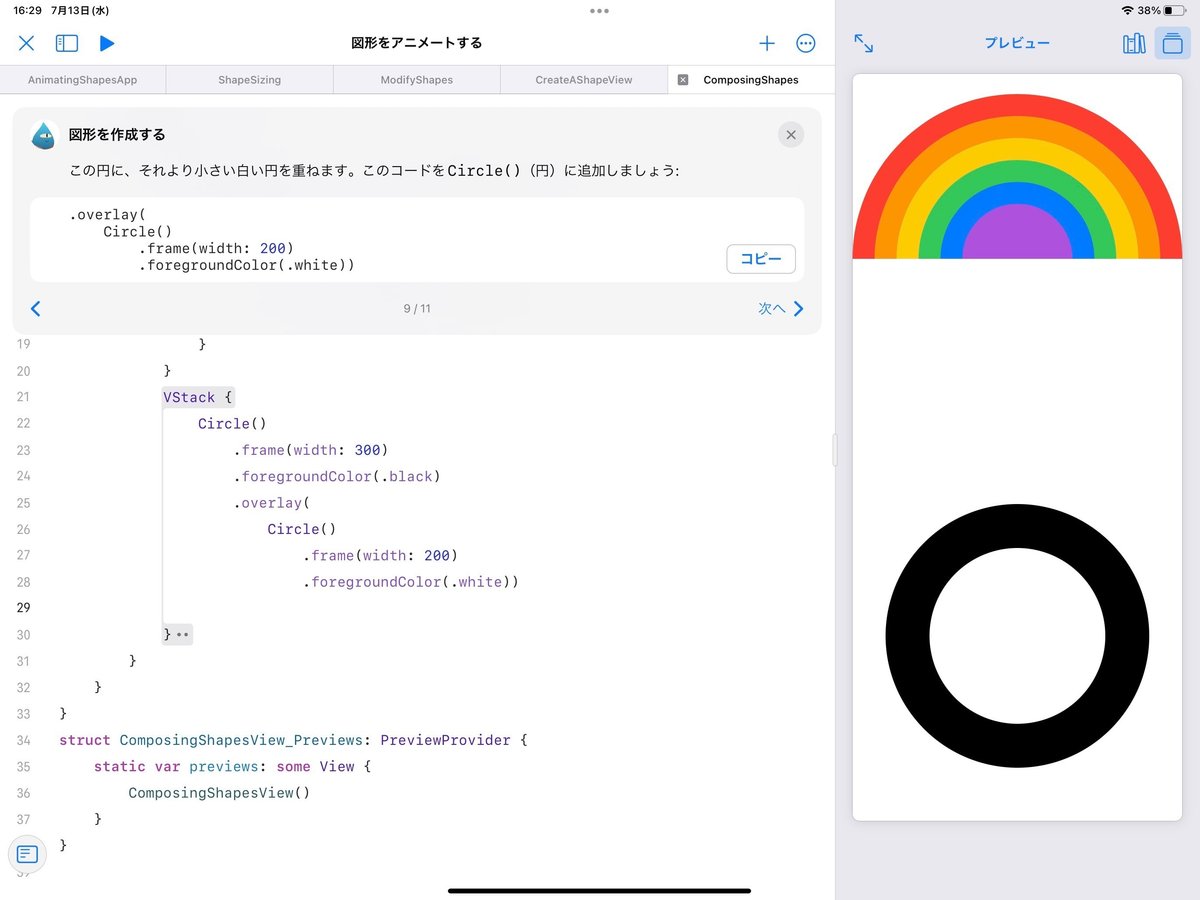Click the editor '.overlay(' line 25
1200x900 pixels.
click(271, 503)
